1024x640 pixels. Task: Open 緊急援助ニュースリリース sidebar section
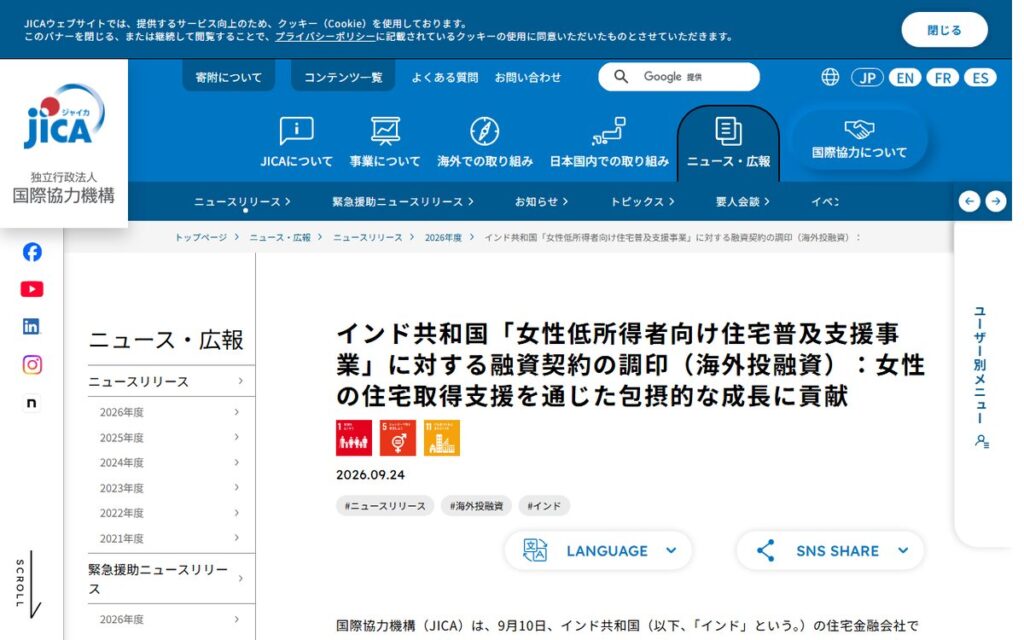171,579
